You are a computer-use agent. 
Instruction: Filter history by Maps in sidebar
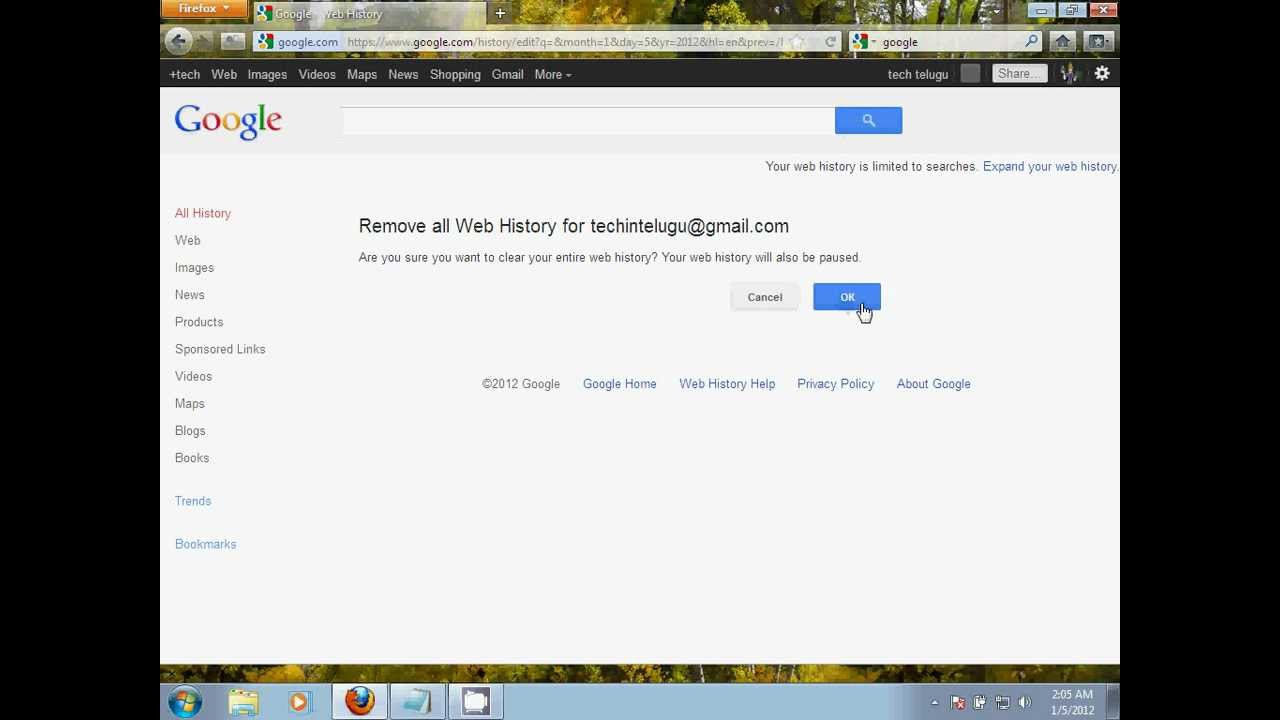[x=190, y=404]
